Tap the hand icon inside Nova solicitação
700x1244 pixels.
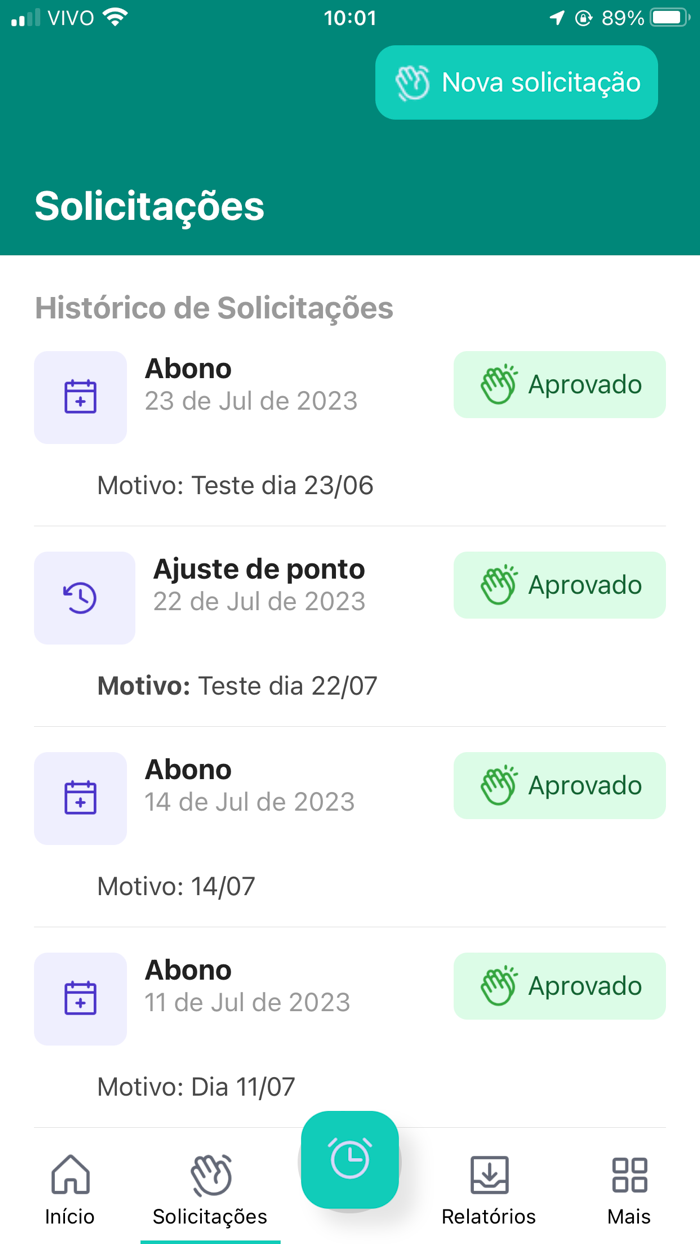(411, 82)
